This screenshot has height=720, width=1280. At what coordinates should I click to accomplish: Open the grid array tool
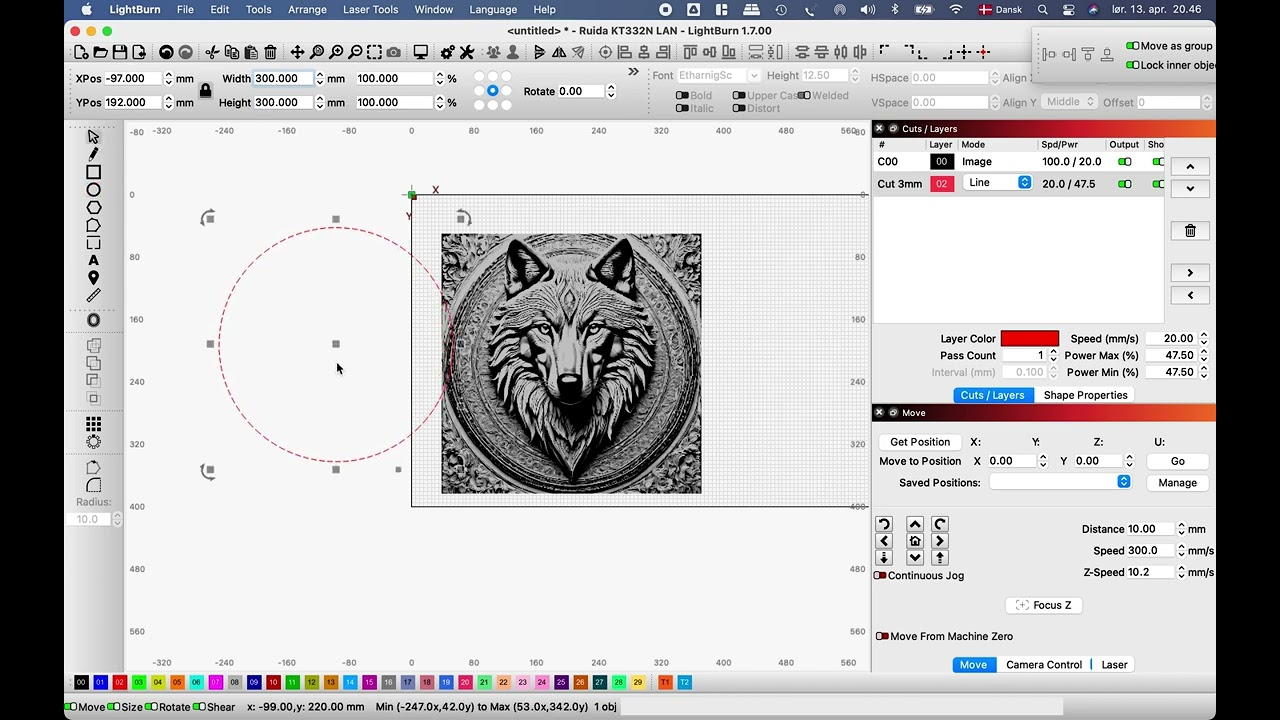(x=93, y=424)
